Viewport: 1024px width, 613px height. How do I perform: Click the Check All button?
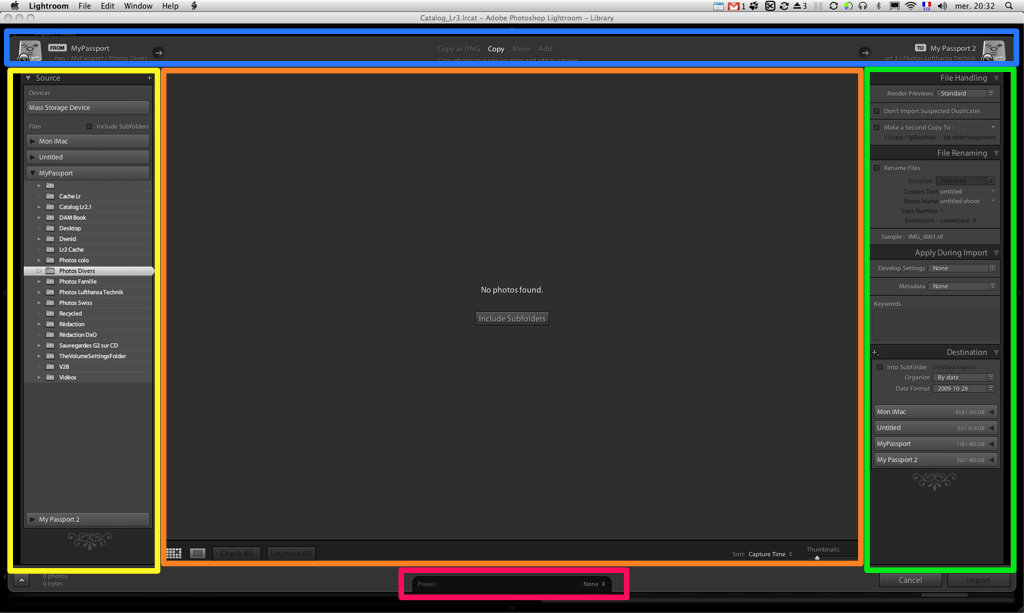(x=236, y=554)
